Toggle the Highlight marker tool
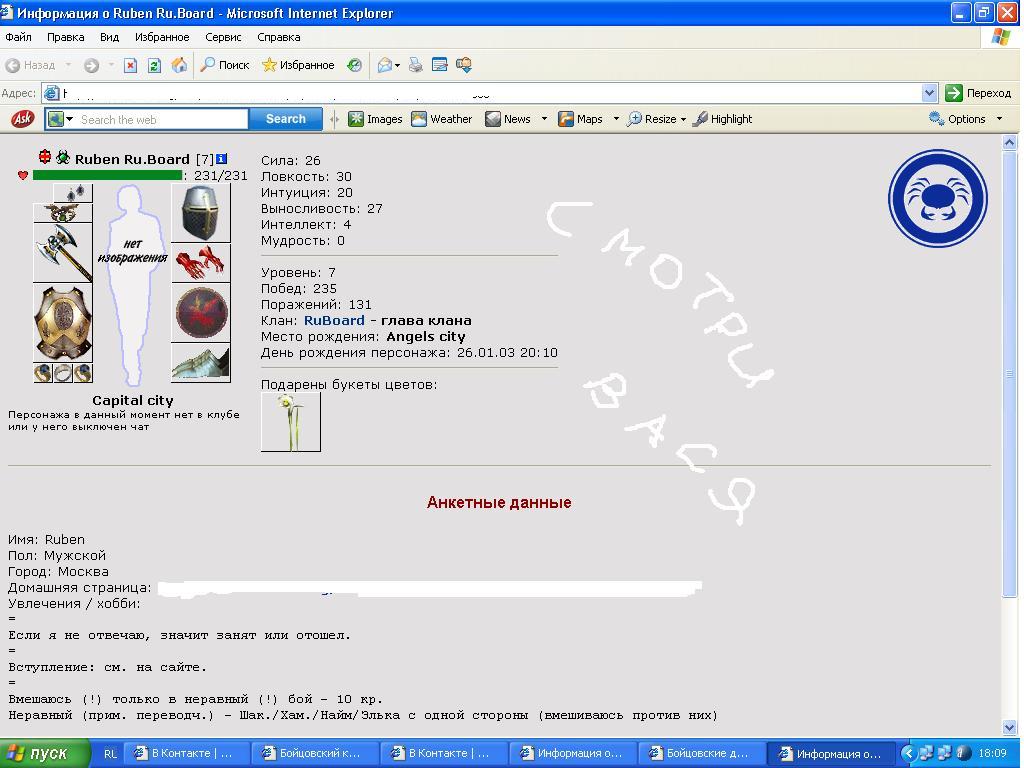 click(722, 119)
